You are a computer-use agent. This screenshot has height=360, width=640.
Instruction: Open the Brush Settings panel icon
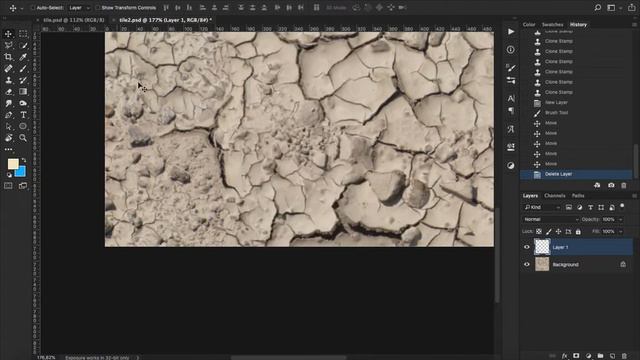(x=511, y=67)
